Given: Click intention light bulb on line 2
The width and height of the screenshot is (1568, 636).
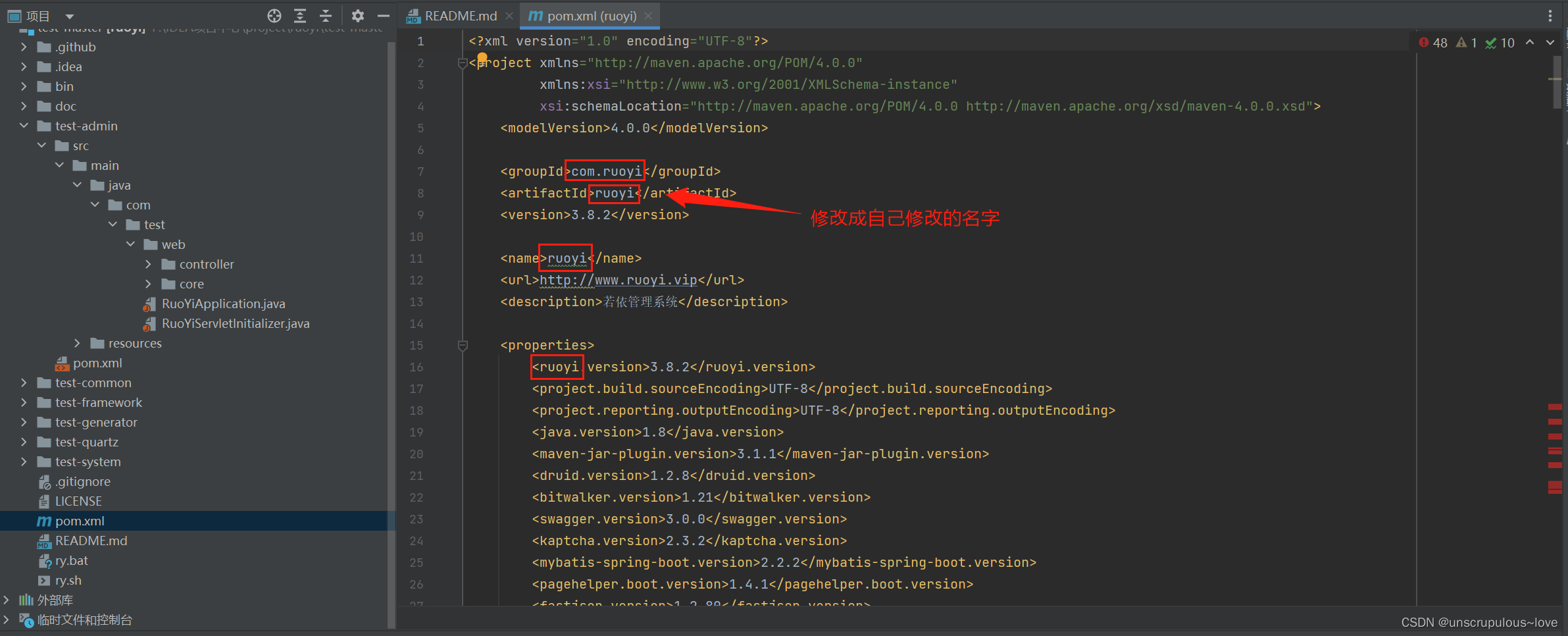Looking at the screenshot, I should click(482, 58).
